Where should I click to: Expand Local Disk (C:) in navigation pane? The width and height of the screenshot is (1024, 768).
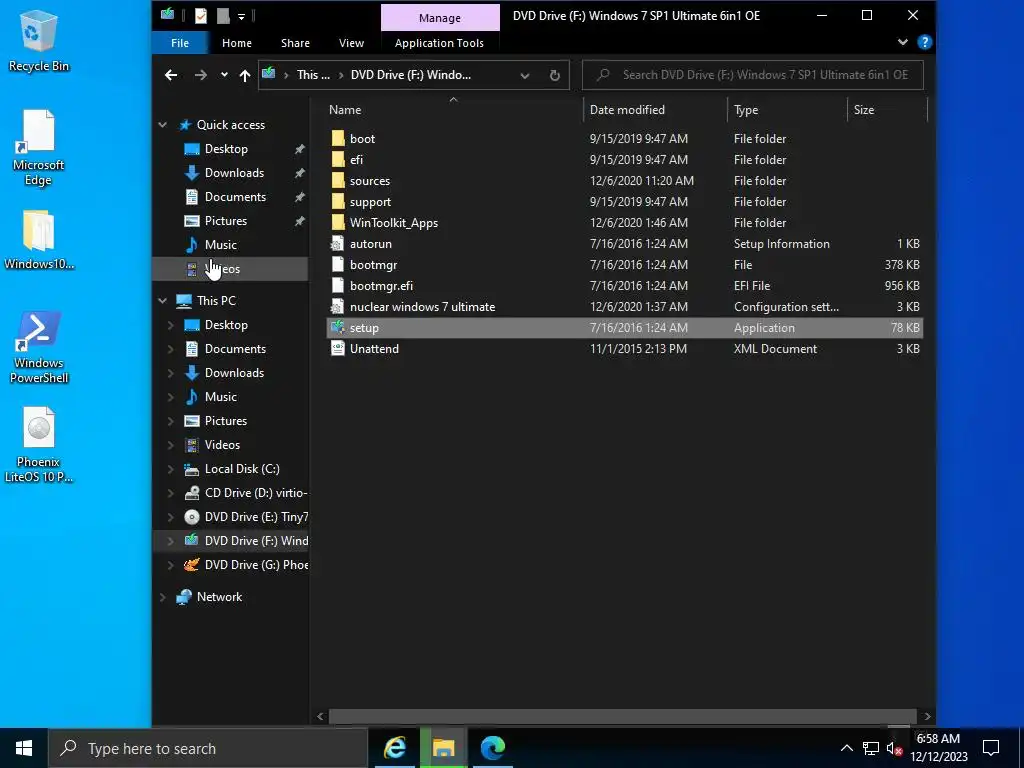coord(170,469)
